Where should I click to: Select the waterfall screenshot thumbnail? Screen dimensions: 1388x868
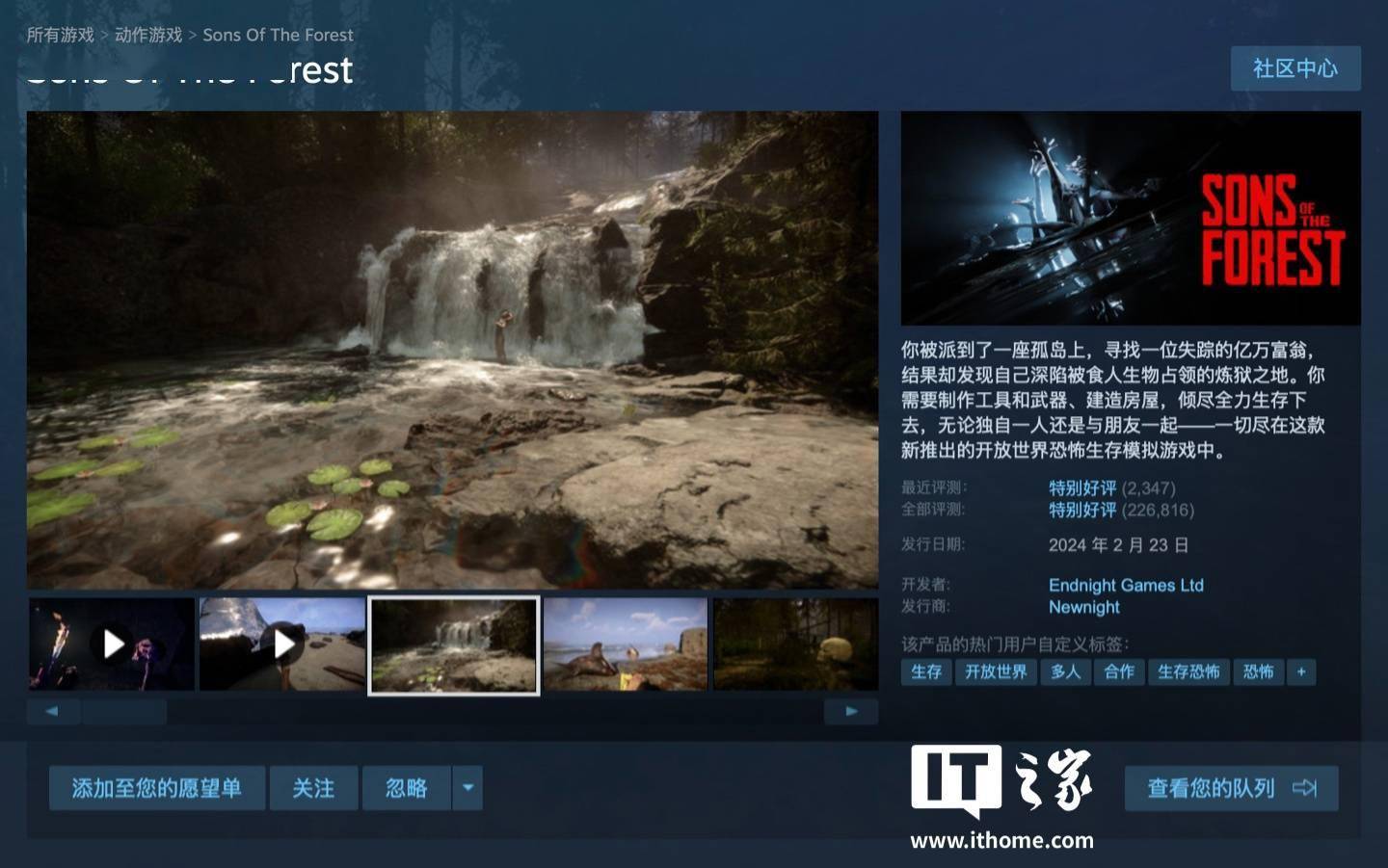click(x=454, y=644)
